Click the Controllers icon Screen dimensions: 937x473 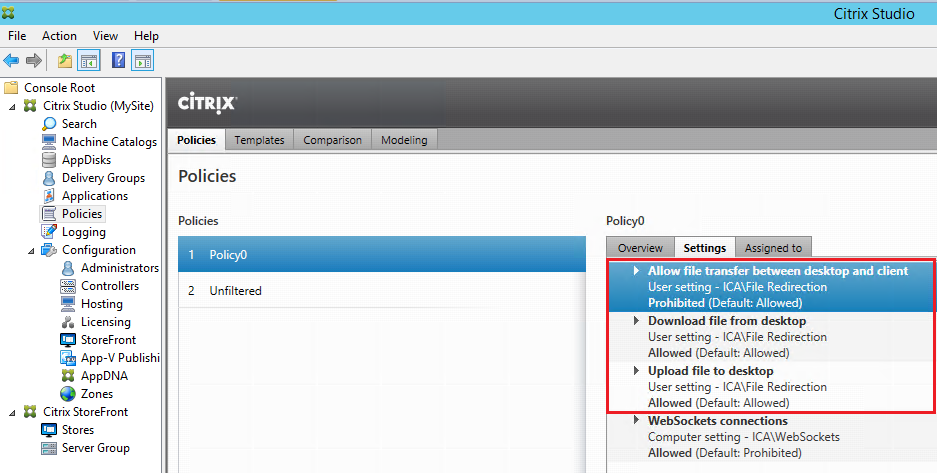click(68, 286)
